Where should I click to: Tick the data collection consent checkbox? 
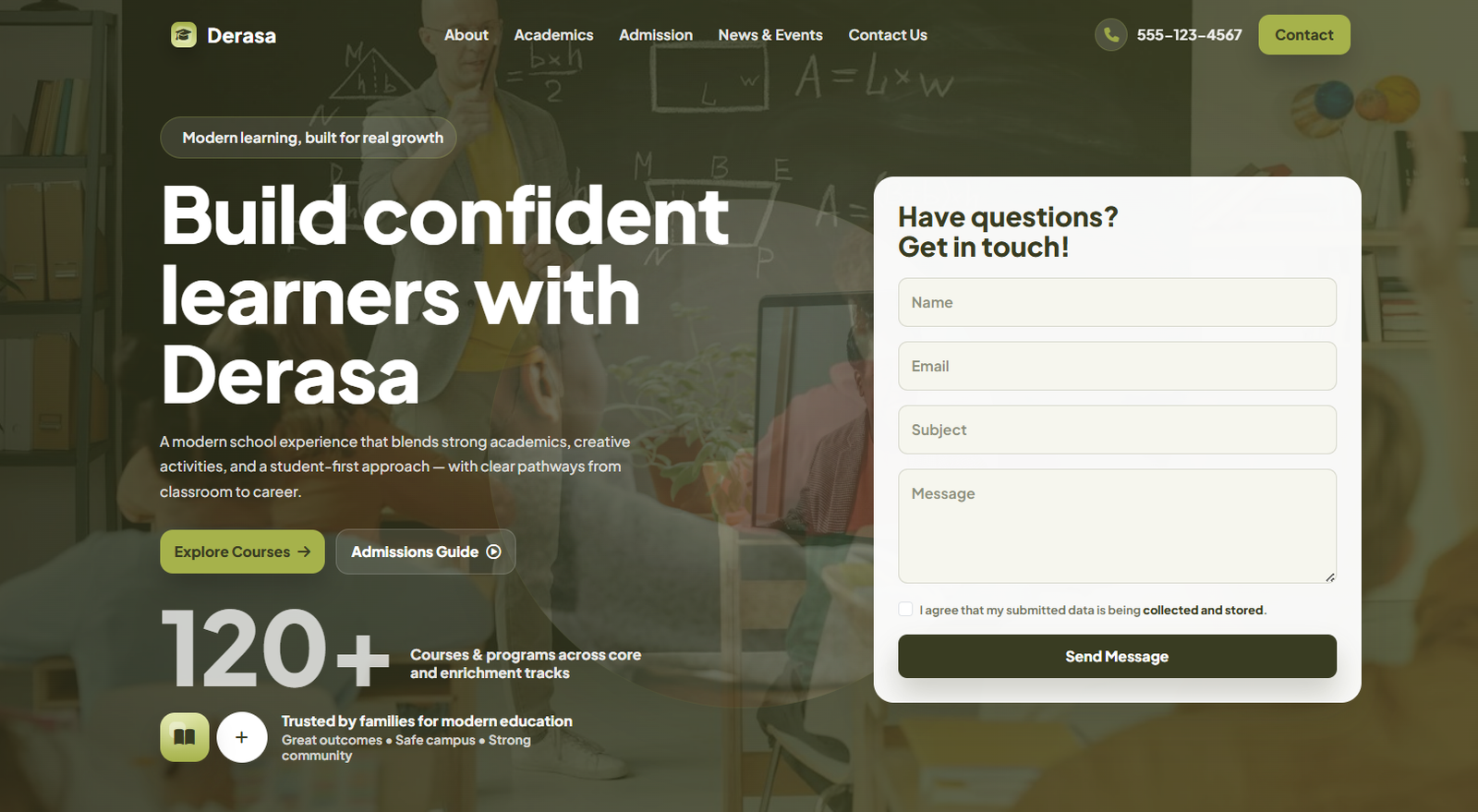click(905, 609)
